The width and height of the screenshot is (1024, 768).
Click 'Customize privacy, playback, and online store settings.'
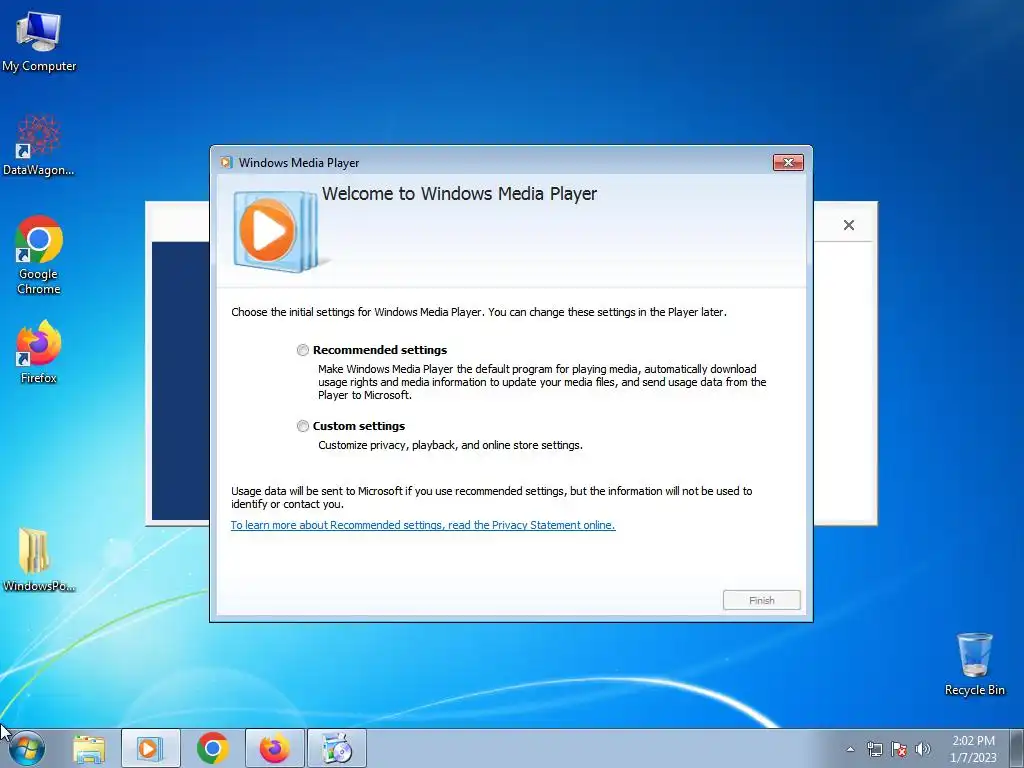[x=450, y=445]
